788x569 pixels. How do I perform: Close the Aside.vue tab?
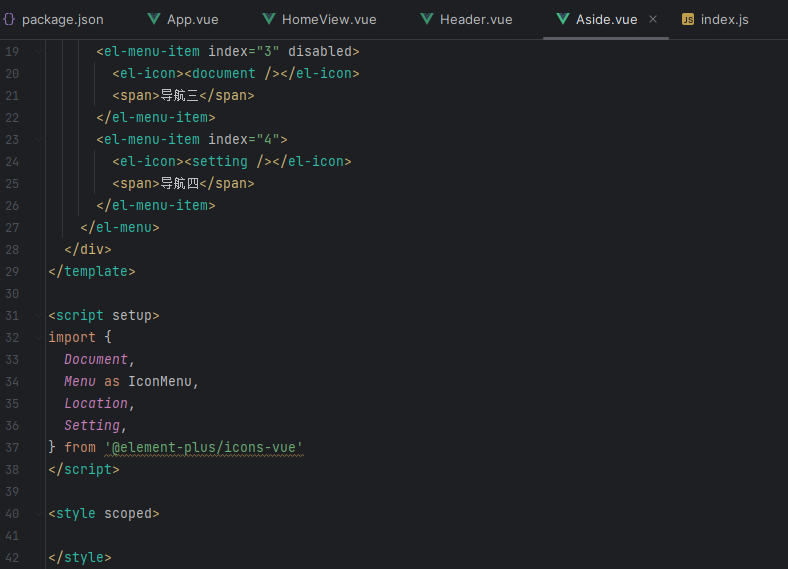point(653,20)
